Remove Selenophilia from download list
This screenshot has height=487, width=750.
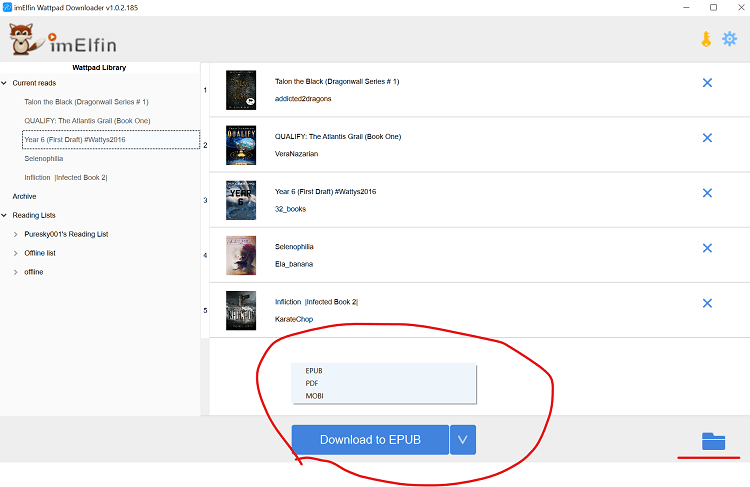coord(707,248)
